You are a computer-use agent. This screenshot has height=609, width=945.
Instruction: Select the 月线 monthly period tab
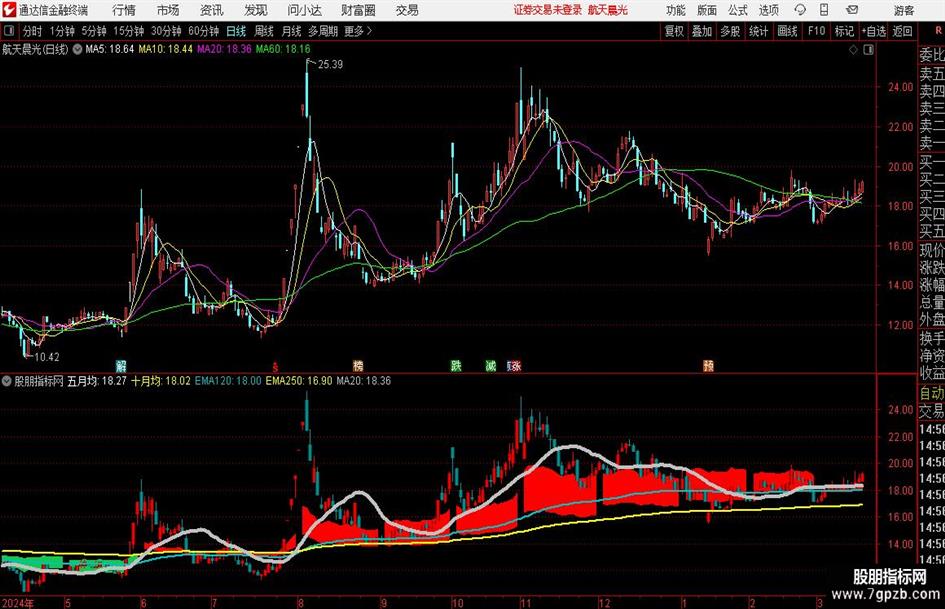(x=291, y=31)
